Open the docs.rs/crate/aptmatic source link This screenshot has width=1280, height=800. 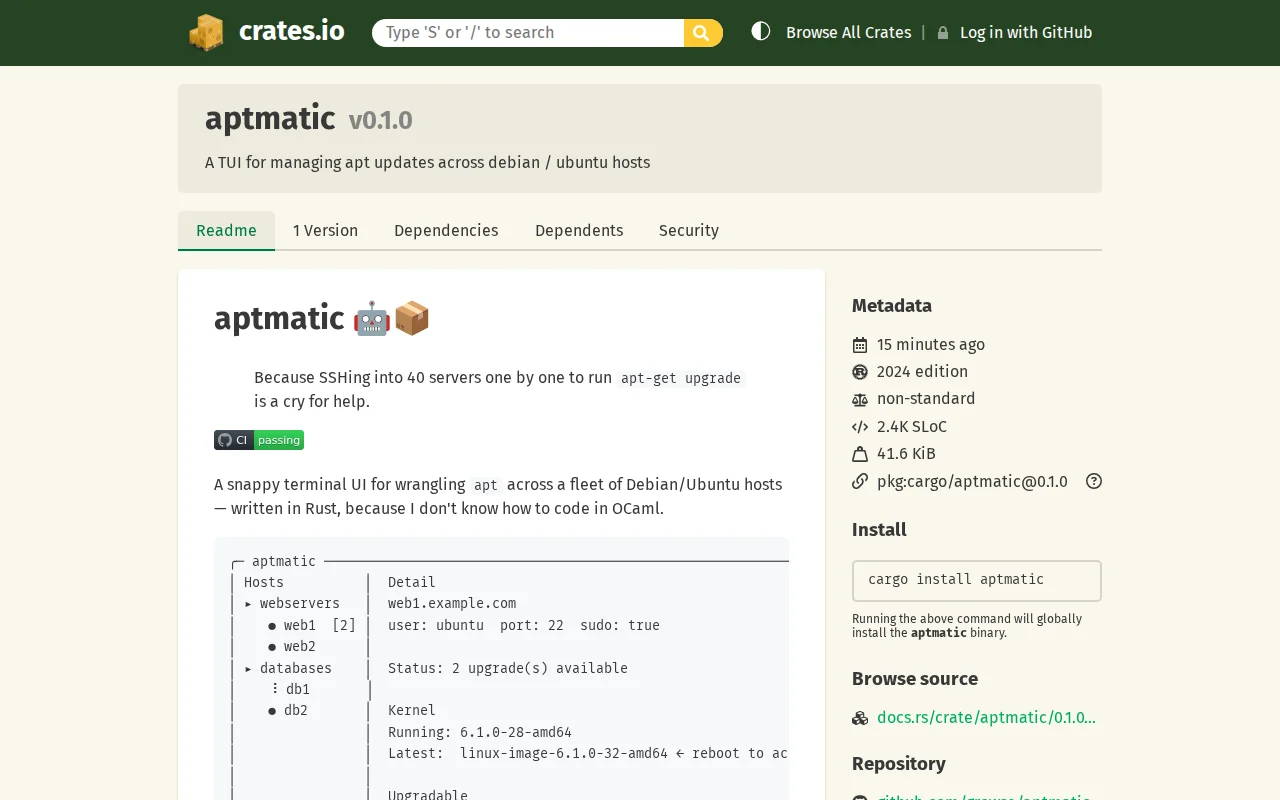click(986, 717)
